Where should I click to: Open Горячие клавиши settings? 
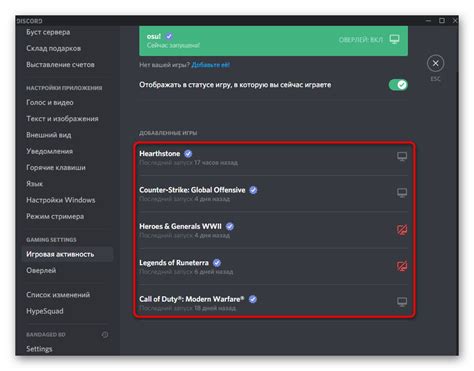[x=56, y=168]
